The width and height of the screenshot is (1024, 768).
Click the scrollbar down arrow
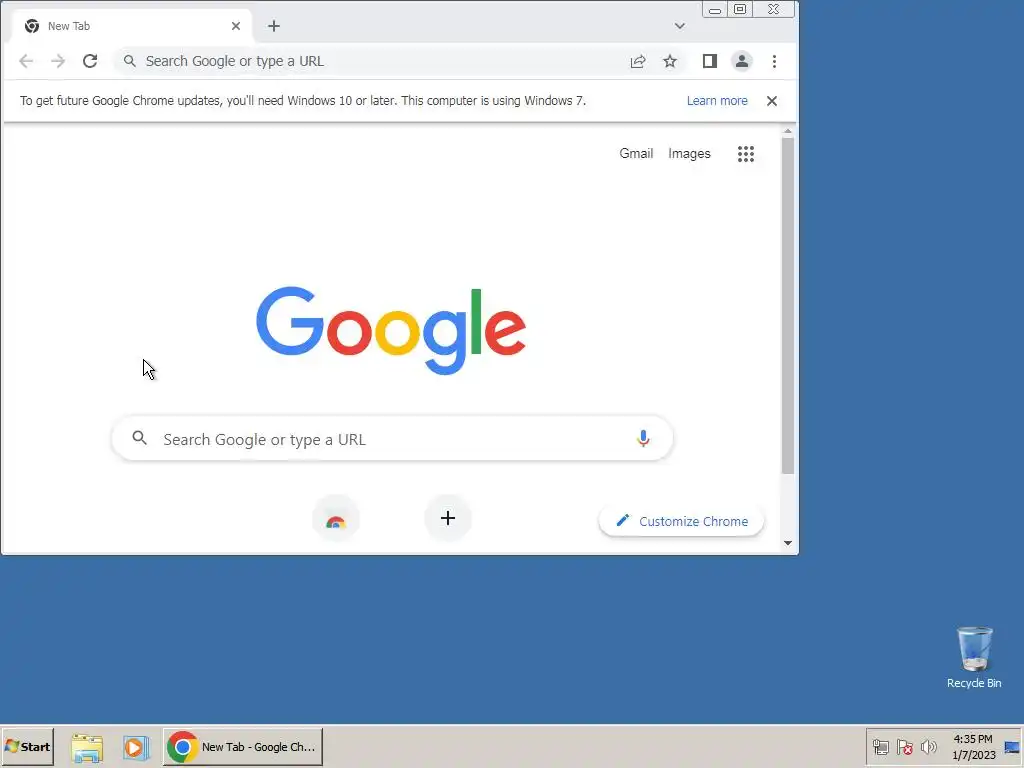coord(788,543)
